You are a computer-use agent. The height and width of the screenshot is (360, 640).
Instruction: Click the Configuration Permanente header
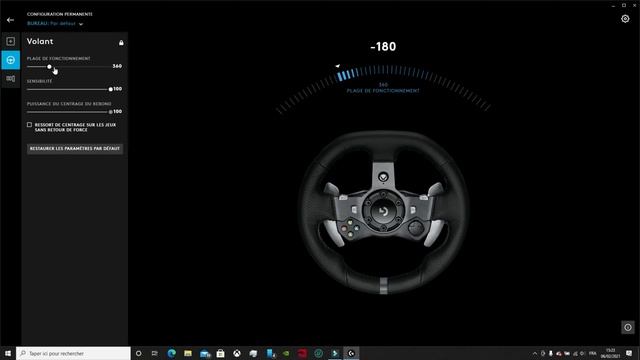pos(60,14)
